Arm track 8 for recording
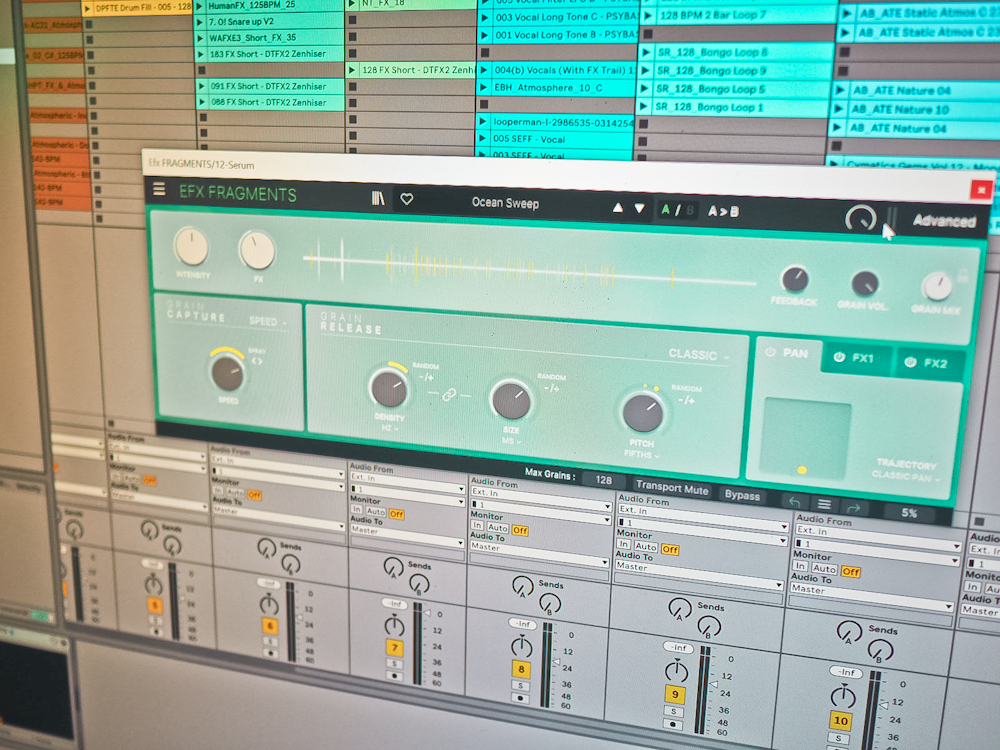1000x750 pixels. [521, 698]
